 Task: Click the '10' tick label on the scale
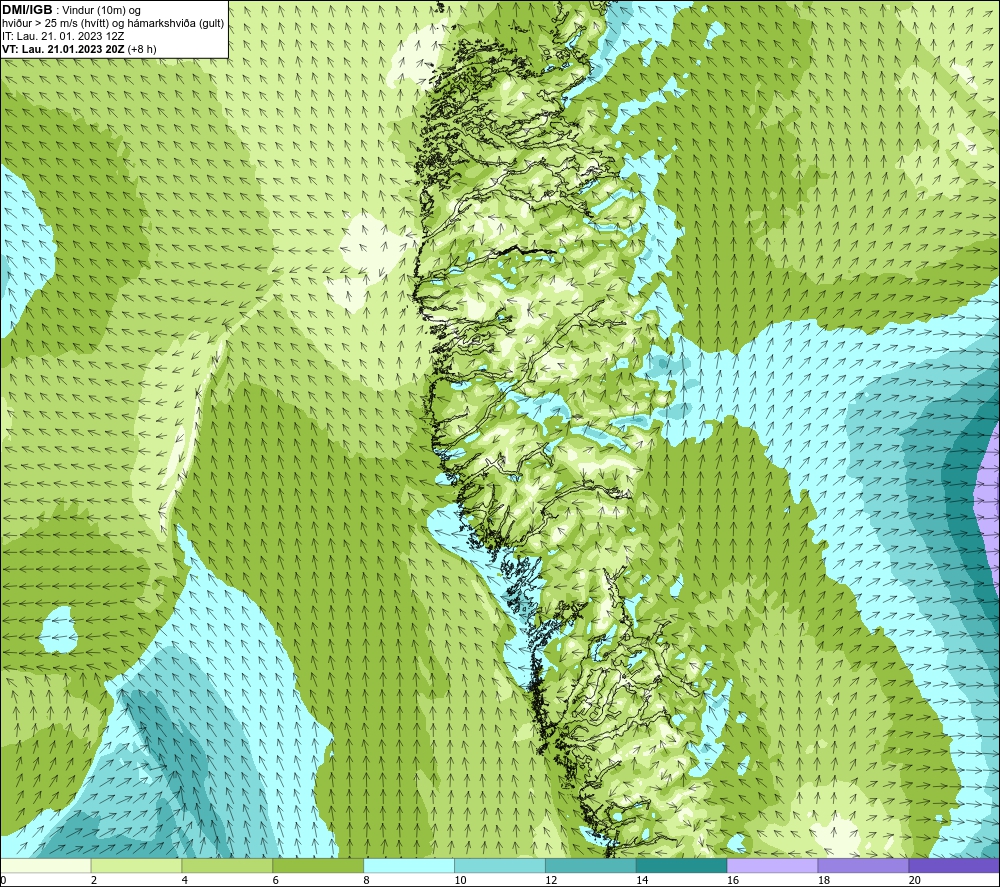[x=460, y=880]
